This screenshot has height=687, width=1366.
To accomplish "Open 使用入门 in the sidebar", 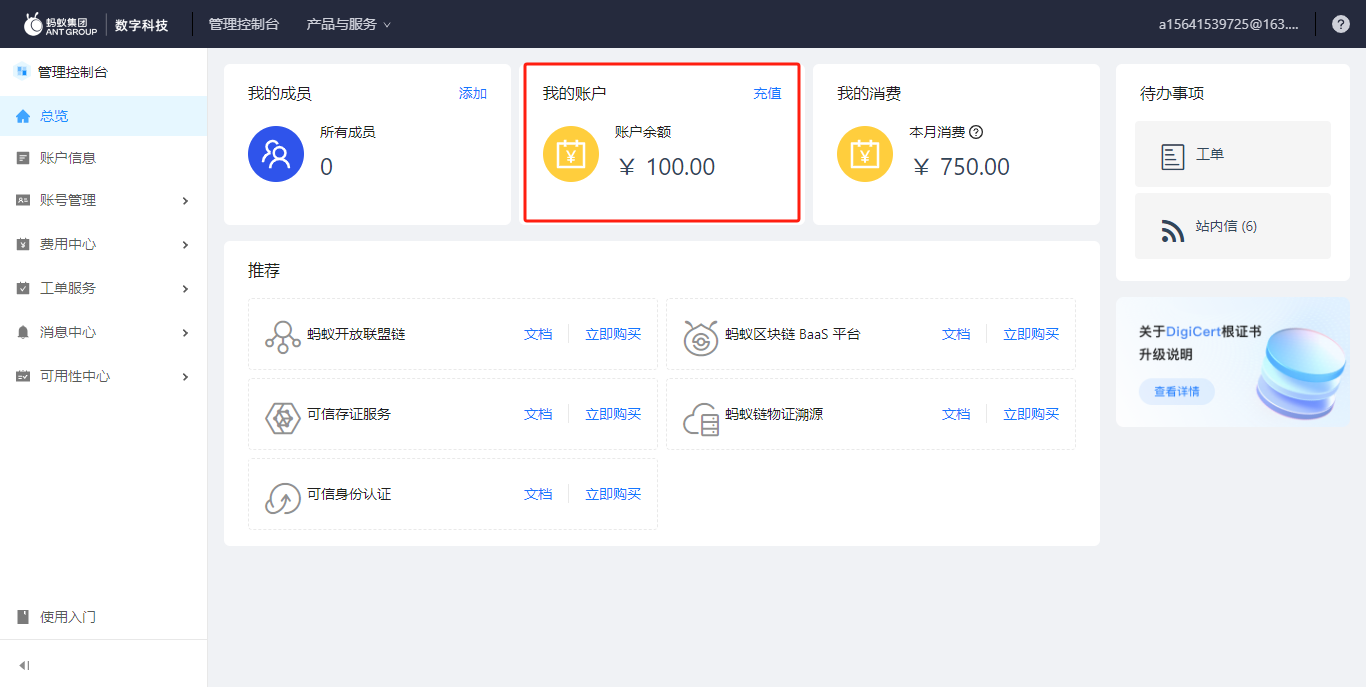I will tap(104, 617).
